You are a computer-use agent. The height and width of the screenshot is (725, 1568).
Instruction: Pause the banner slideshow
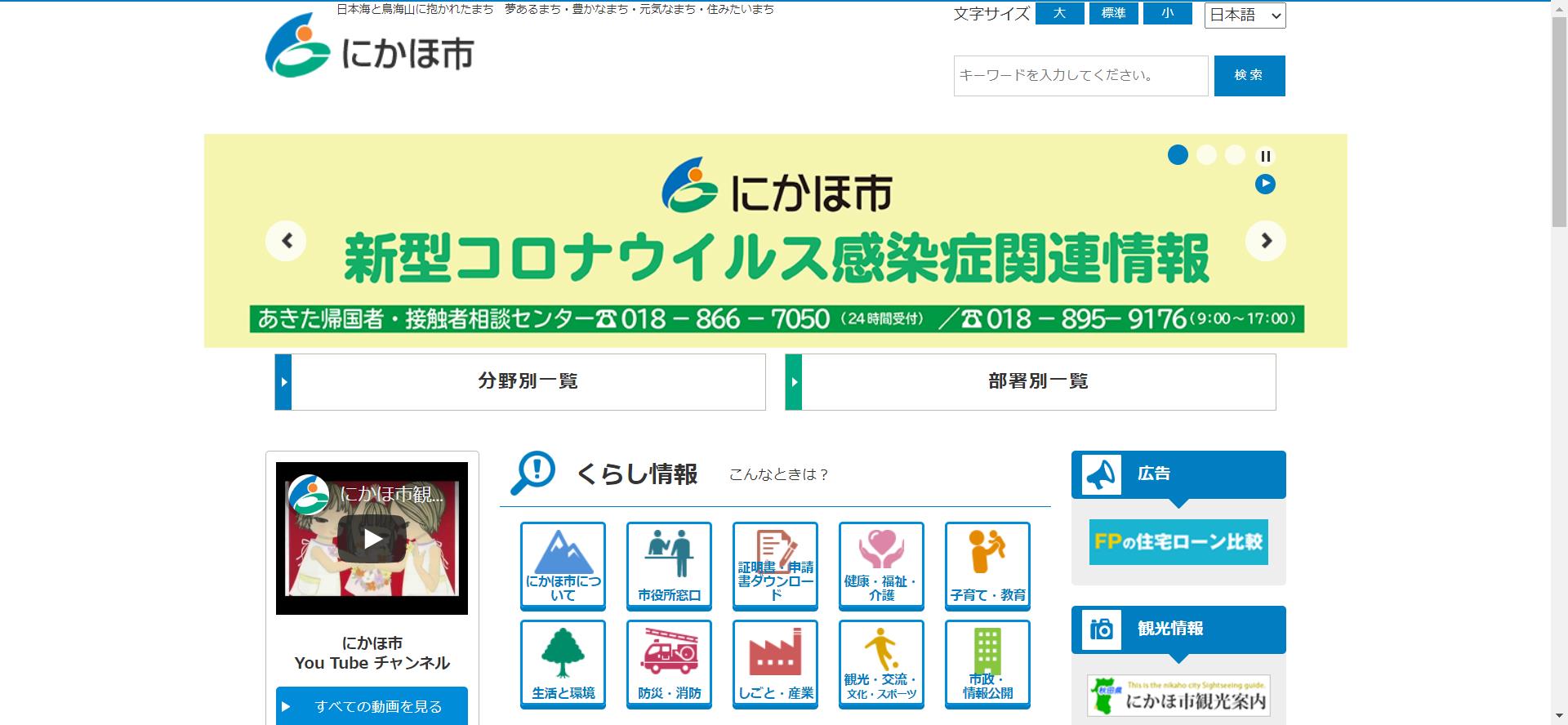point(1265,156)
